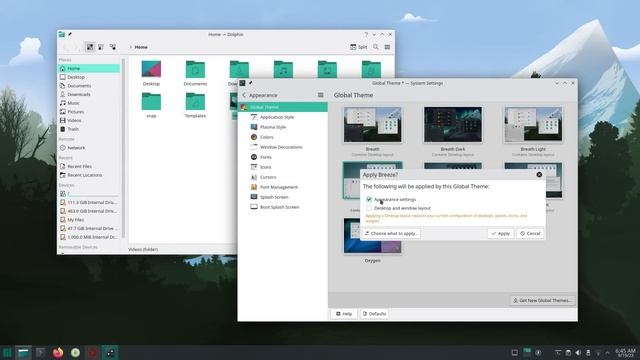Expand the breadcrumb chevron before Home
The image size is (640, 360).
tap(131, 47)
